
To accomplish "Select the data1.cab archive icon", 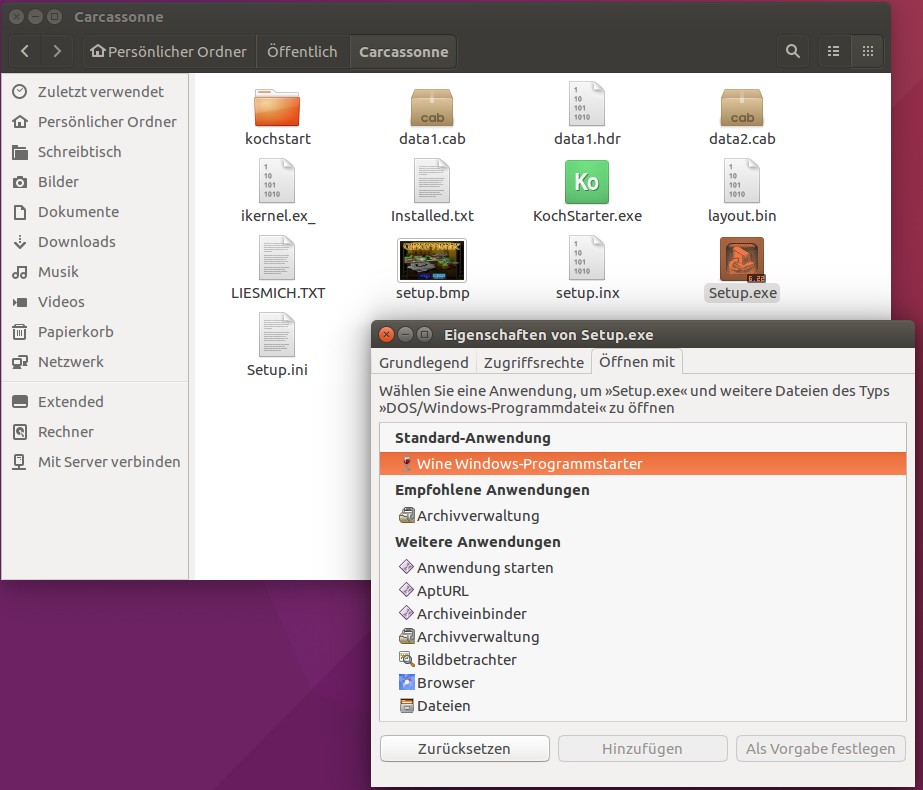I will click(432, 107).
